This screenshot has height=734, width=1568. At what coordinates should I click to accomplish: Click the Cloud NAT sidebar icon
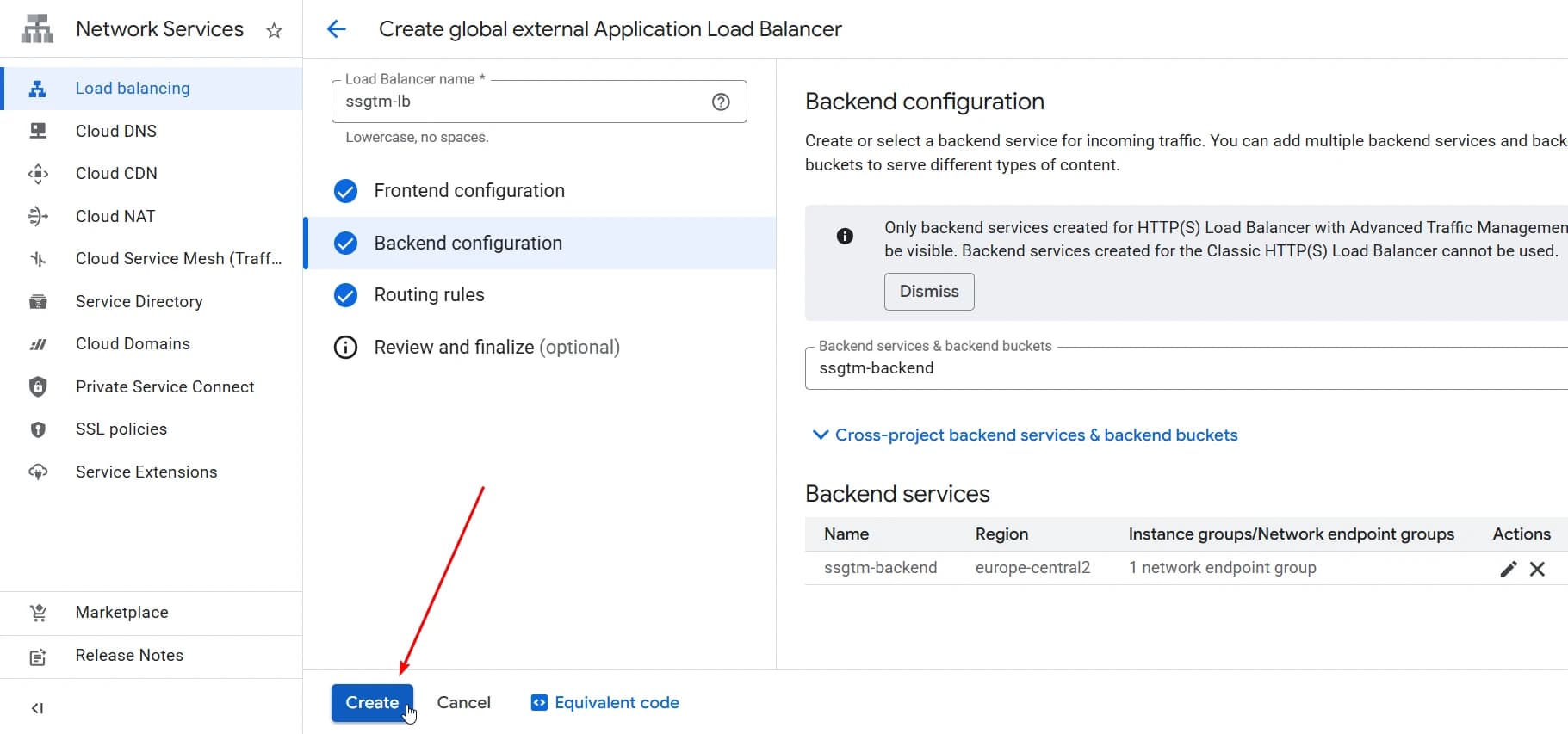[38, 216]
